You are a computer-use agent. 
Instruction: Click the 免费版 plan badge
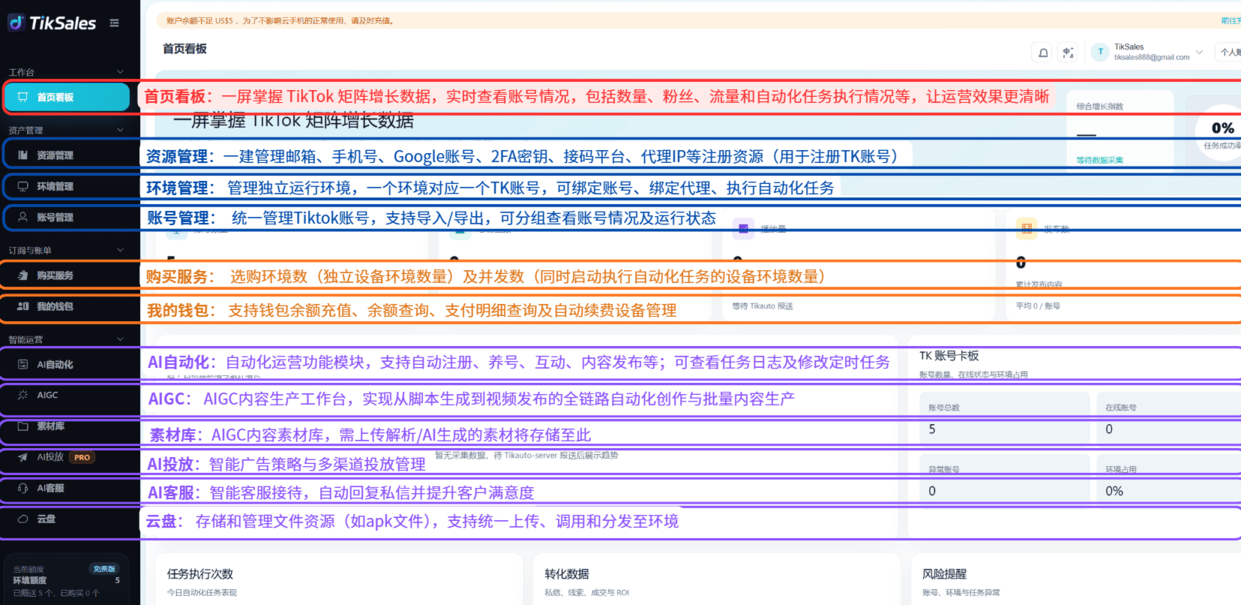coord(104,568)
